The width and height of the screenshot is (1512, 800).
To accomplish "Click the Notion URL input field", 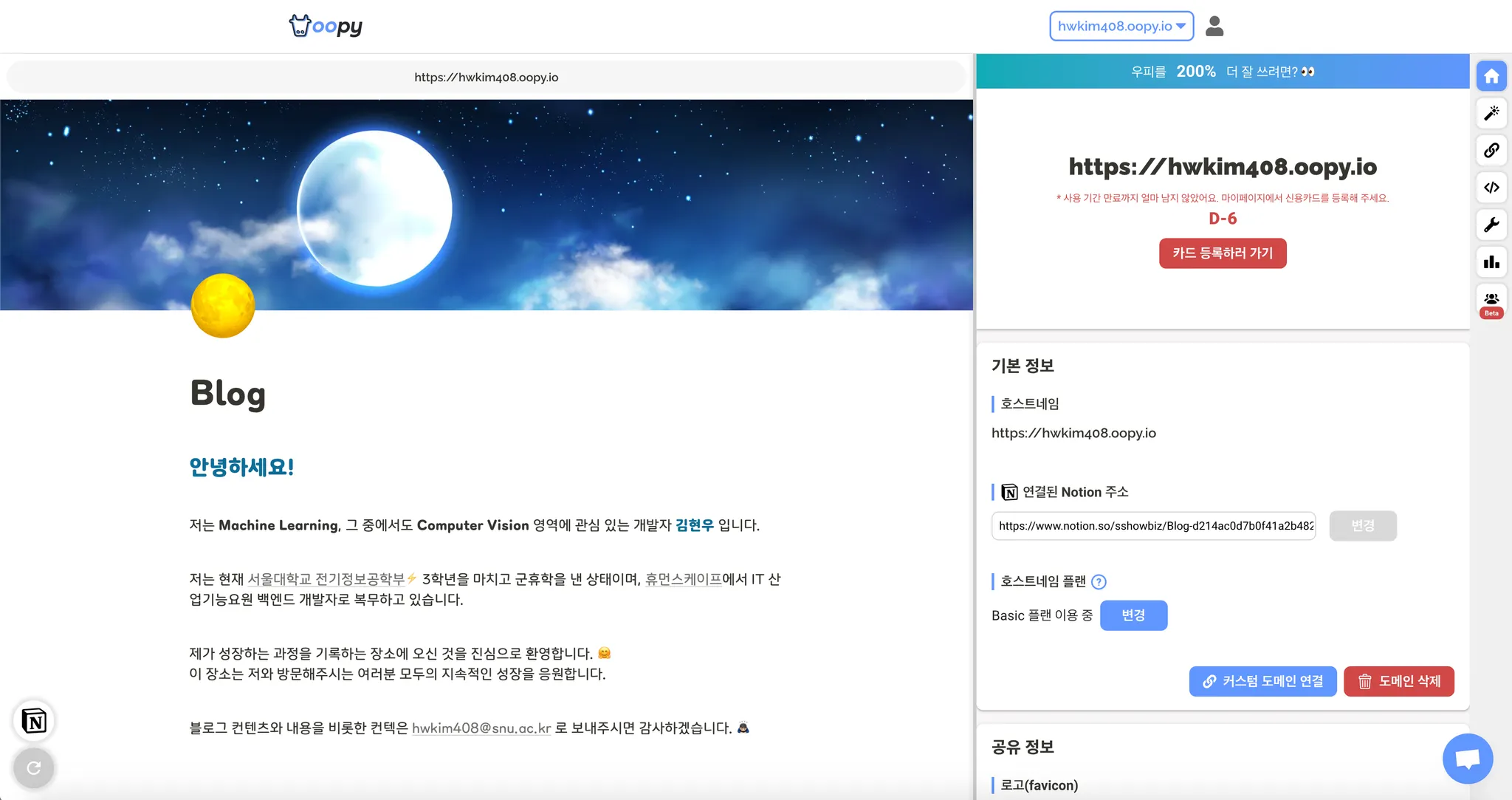I will pos(1153,526).
